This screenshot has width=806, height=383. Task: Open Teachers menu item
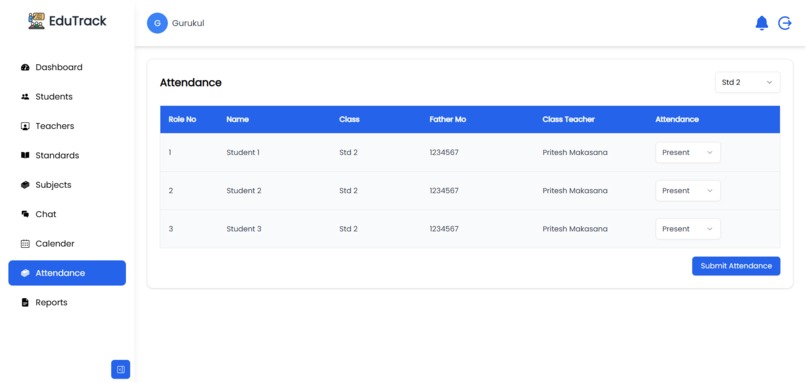67,126
